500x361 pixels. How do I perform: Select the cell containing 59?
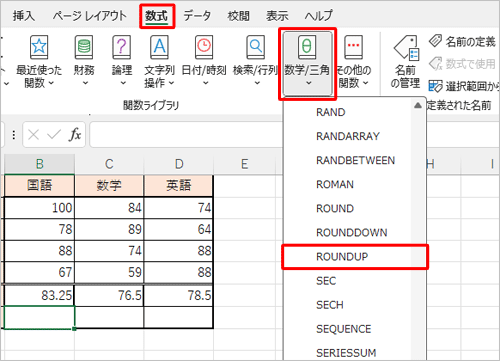109,272
